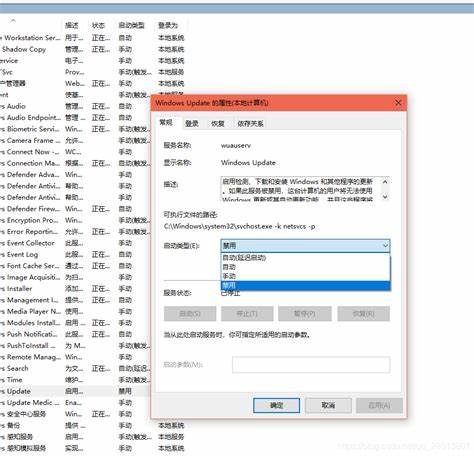Sort services by 状态 column header

[x=98, y=25]
